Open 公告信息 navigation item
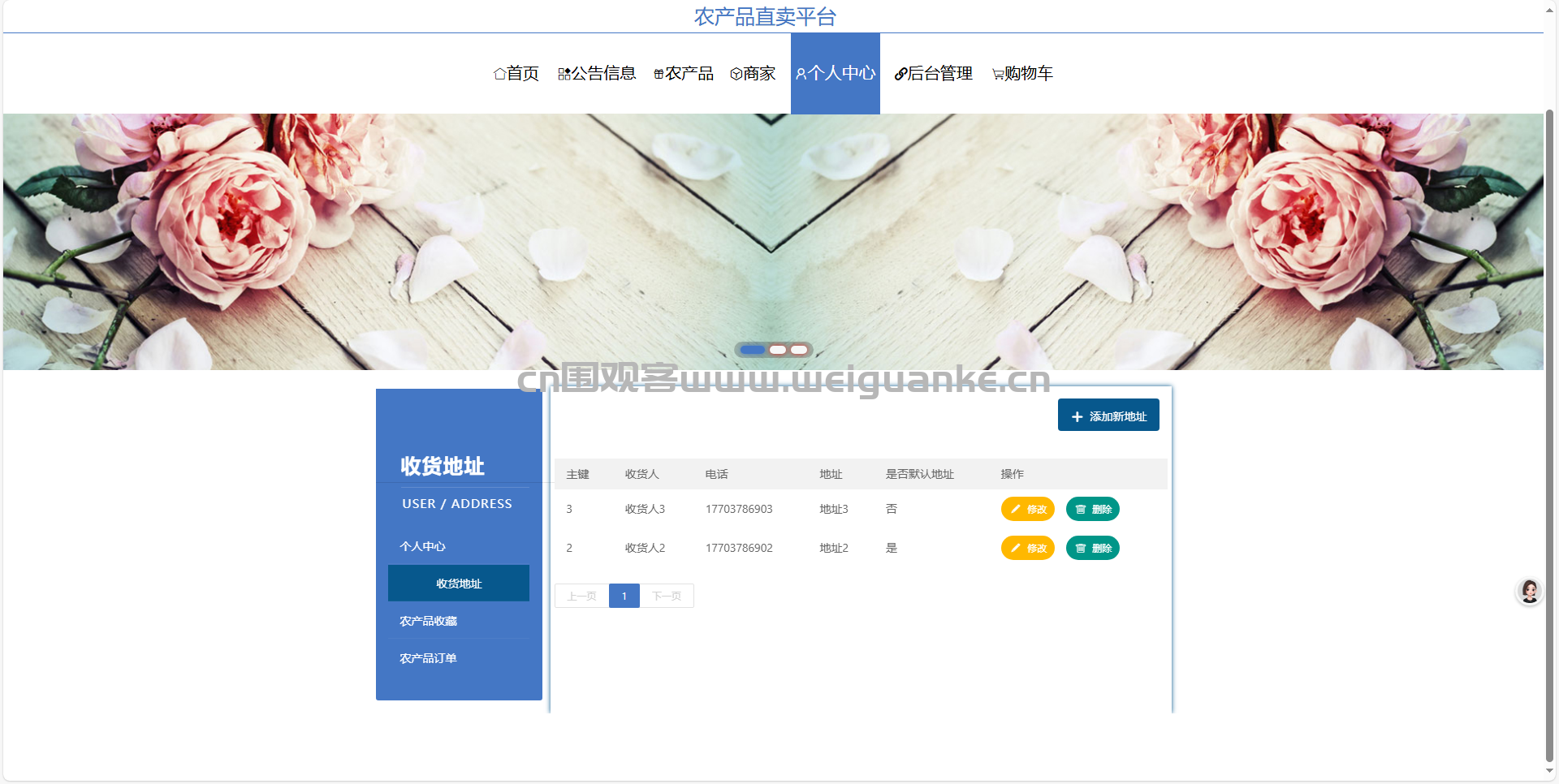 [597, 74]
